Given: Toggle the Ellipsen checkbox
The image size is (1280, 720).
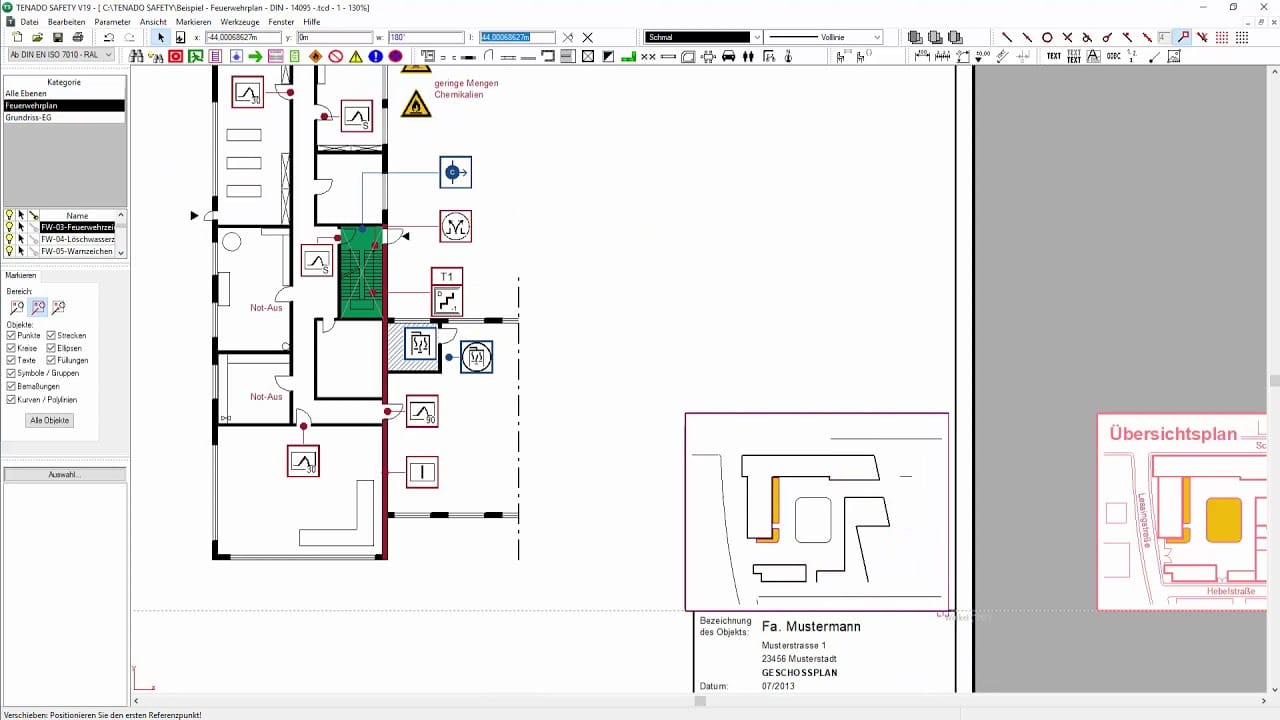Looking at the screenshot, I should 51,348.
